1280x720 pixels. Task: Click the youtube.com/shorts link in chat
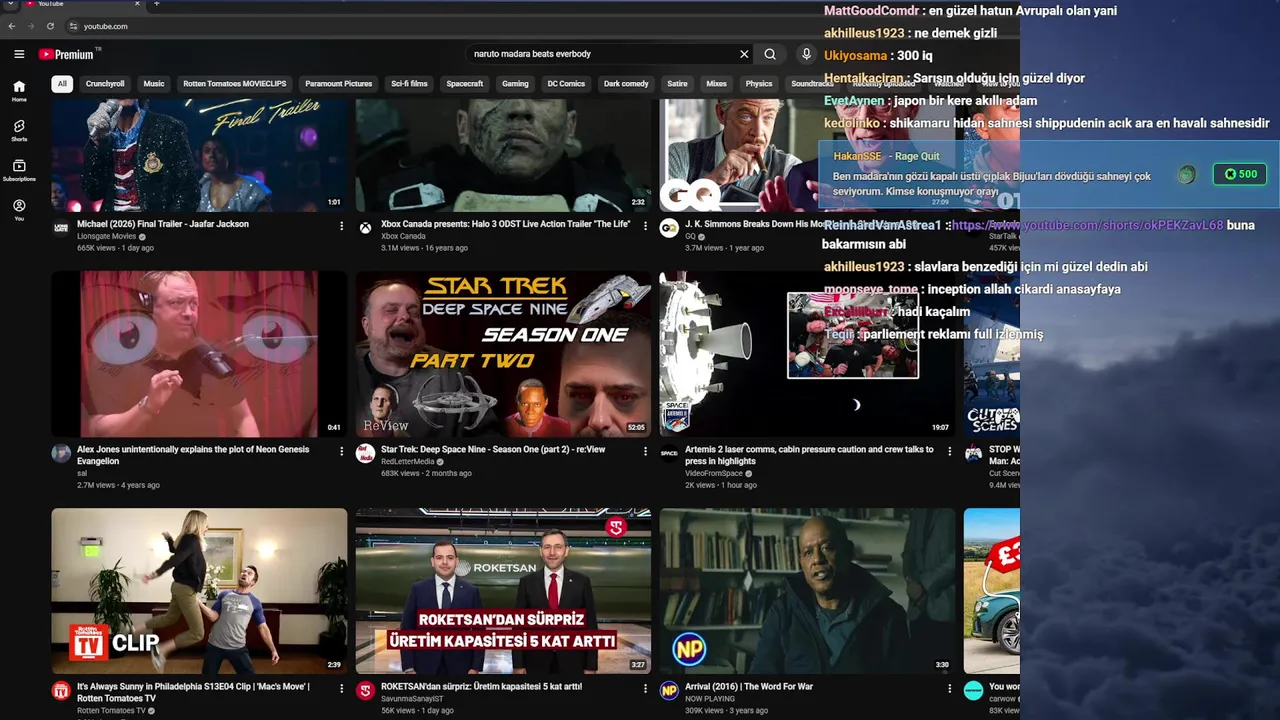tap(1087, 225)
